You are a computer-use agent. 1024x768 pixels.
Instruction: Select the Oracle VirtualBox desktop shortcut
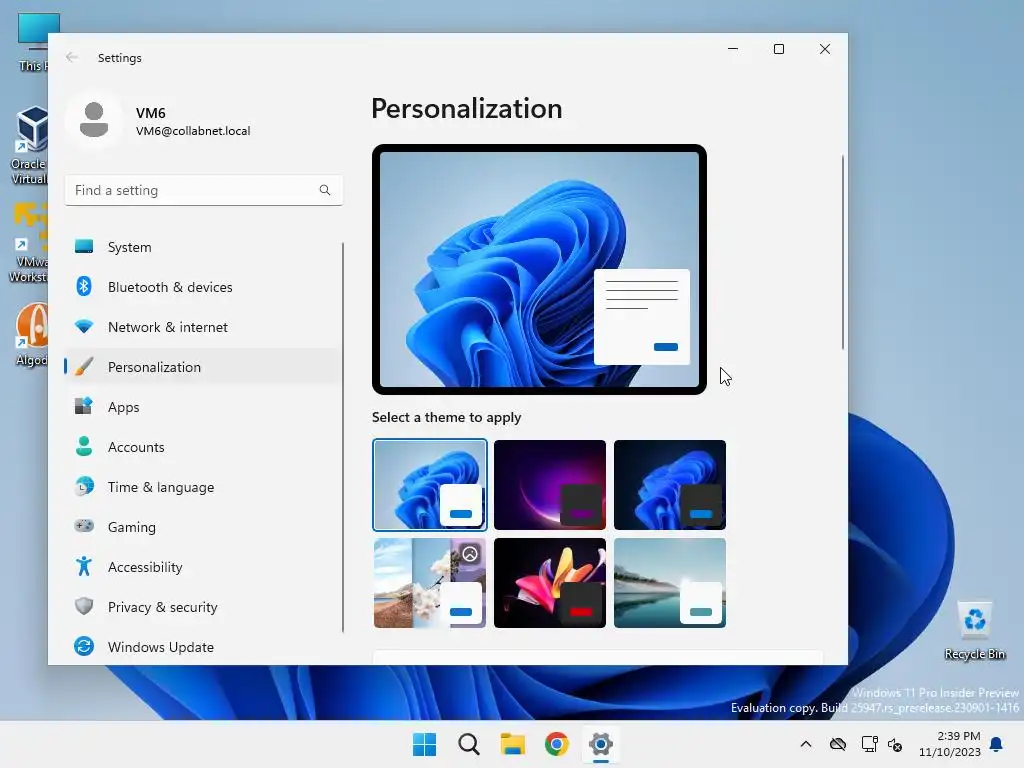(x=29, y=146)
